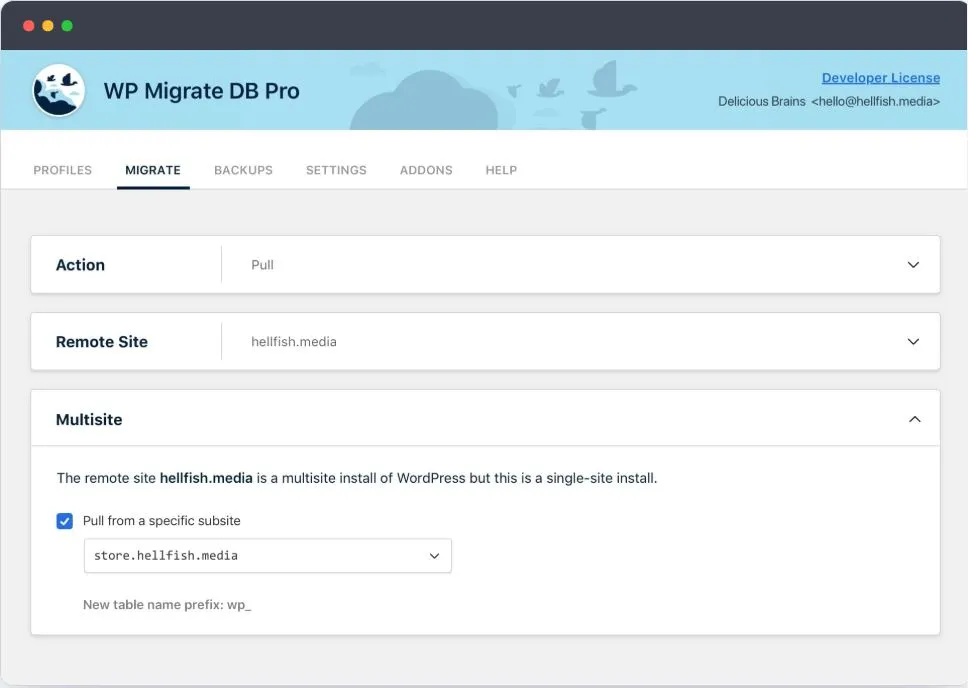Switch to the Help tab
Viewport: 968px width, 688px height.
(501, 170)
